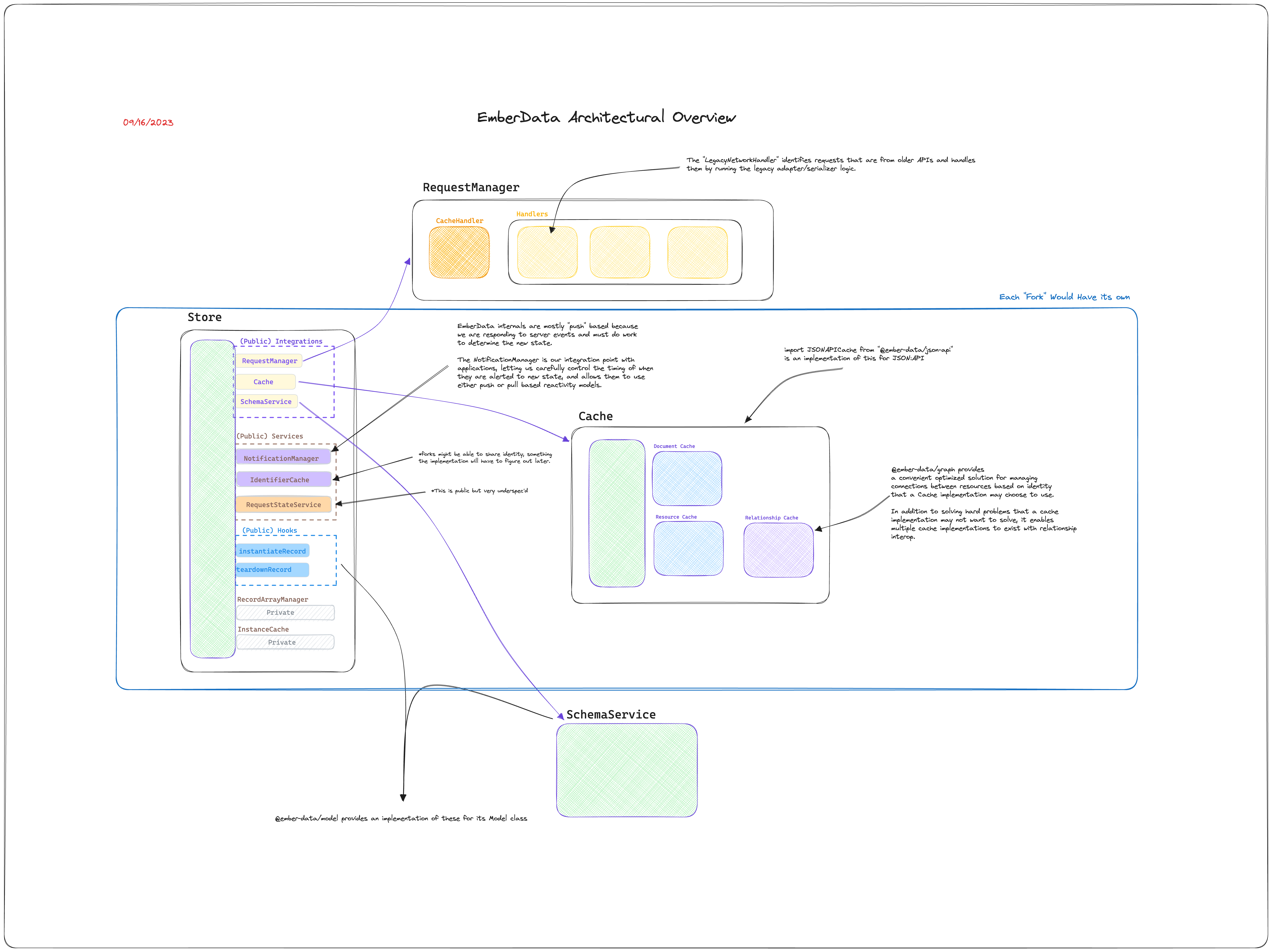Click the note starting "EmberData internals are mostly push"
The height and width of the screenshot is (952, 1272).
point(548,334)
